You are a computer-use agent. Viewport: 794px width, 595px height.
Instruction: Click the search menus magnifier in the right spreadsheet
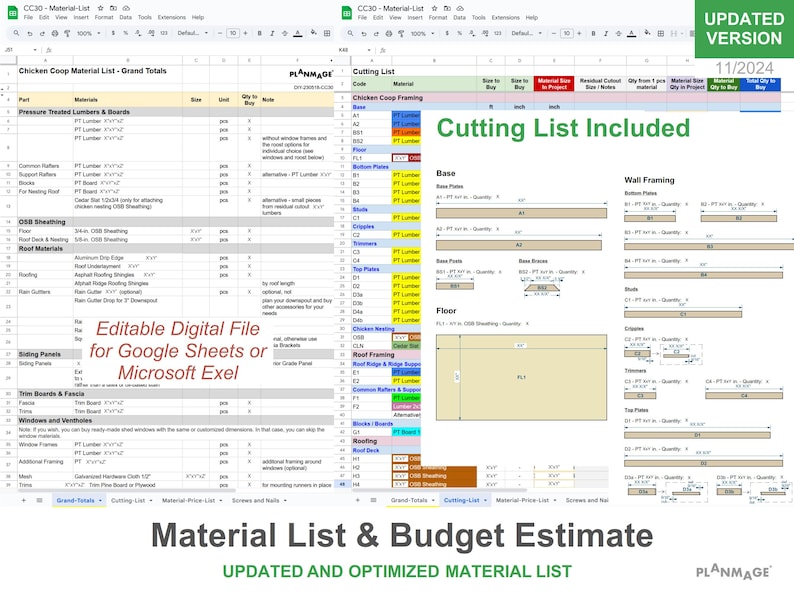click(350, 33)
